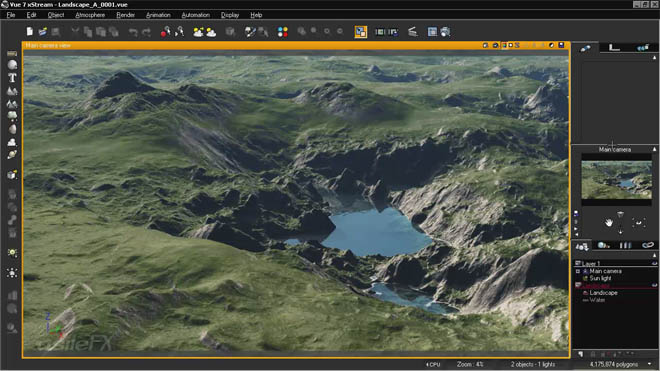Click the Zoom: 4% status entry
660x371 pixels.
point(470,364)
